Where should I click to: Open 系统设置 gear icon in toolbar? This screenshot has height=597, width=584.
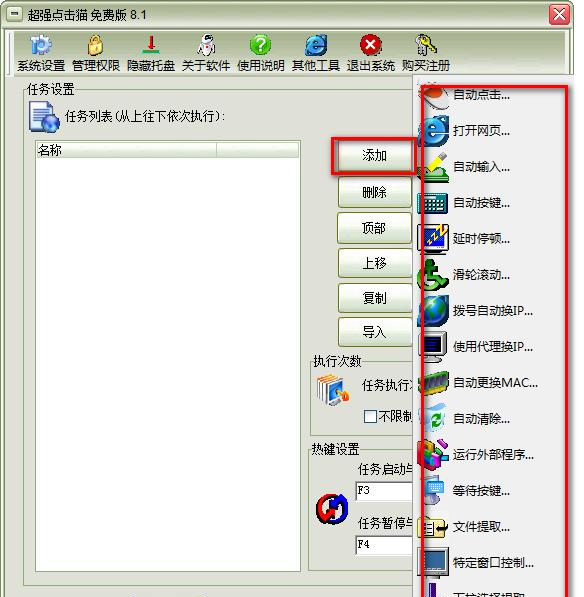tap(41, 45)
